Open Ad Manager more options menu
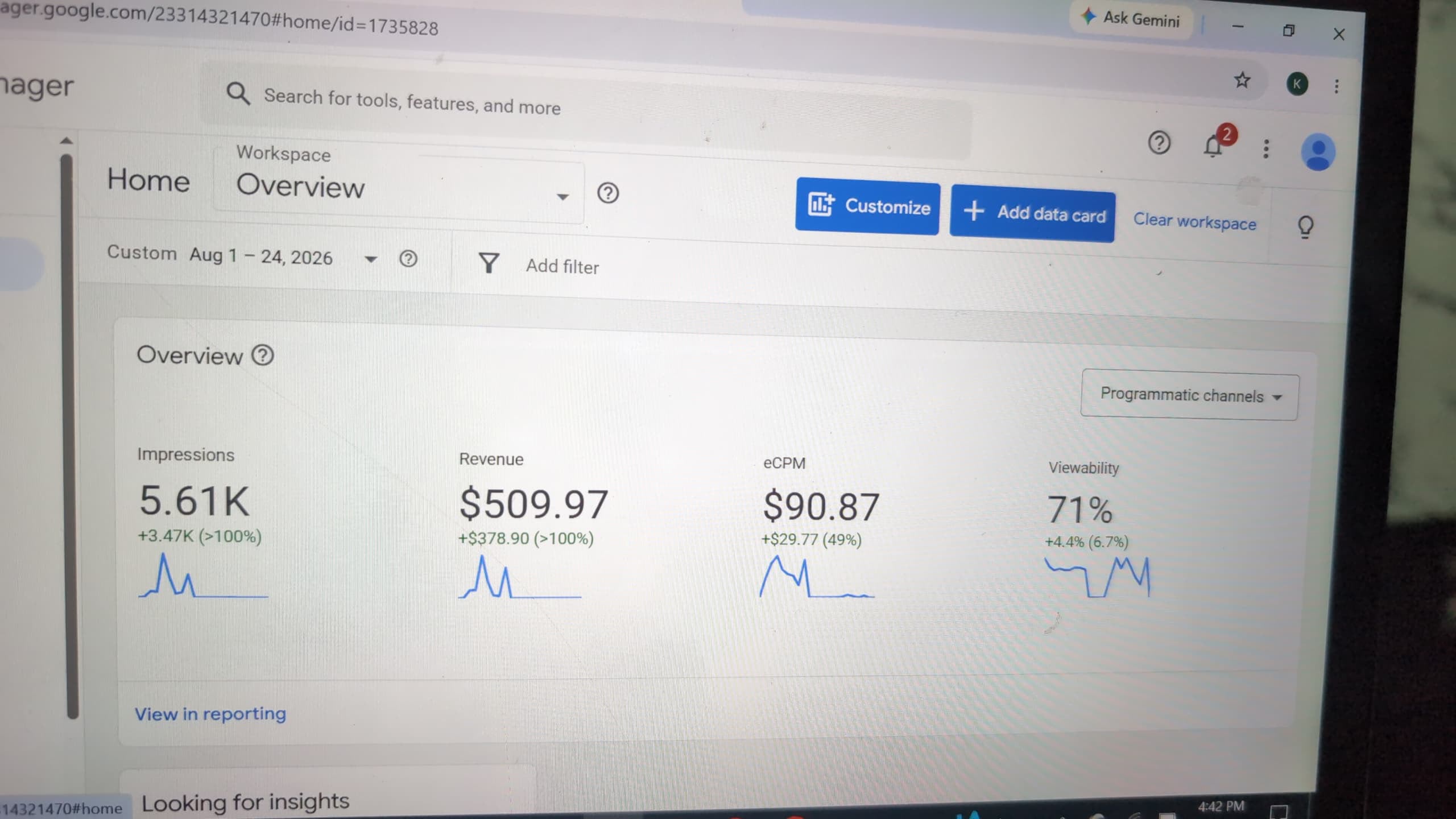 coord(1266,149)
